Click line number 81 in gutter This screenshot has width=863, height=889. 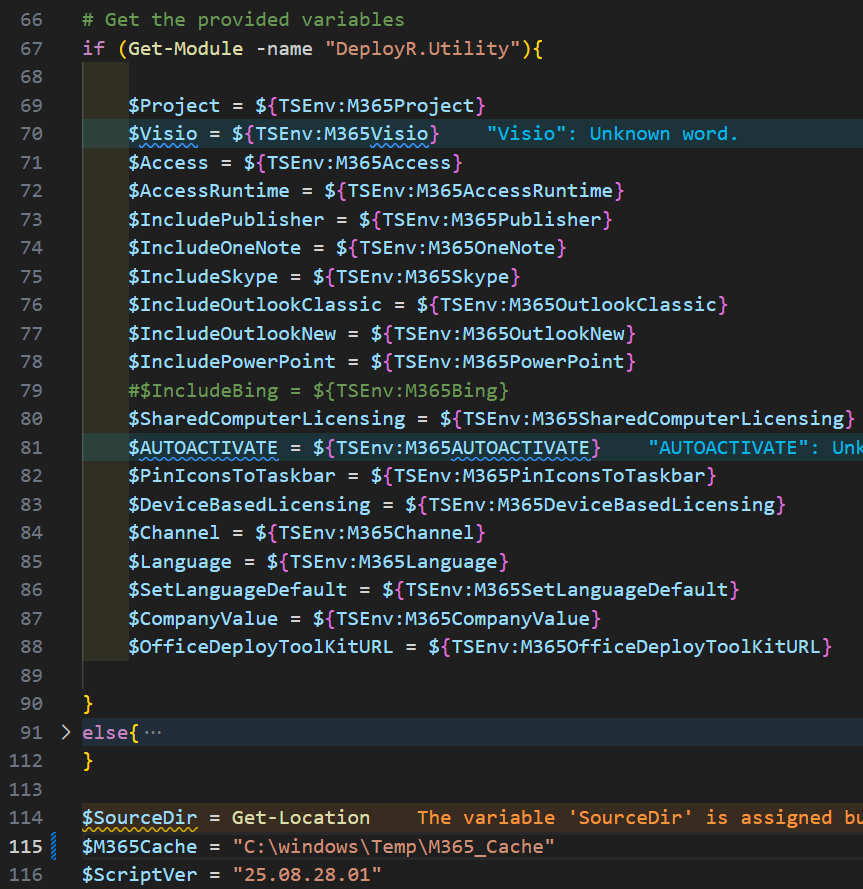coord(31,448)
